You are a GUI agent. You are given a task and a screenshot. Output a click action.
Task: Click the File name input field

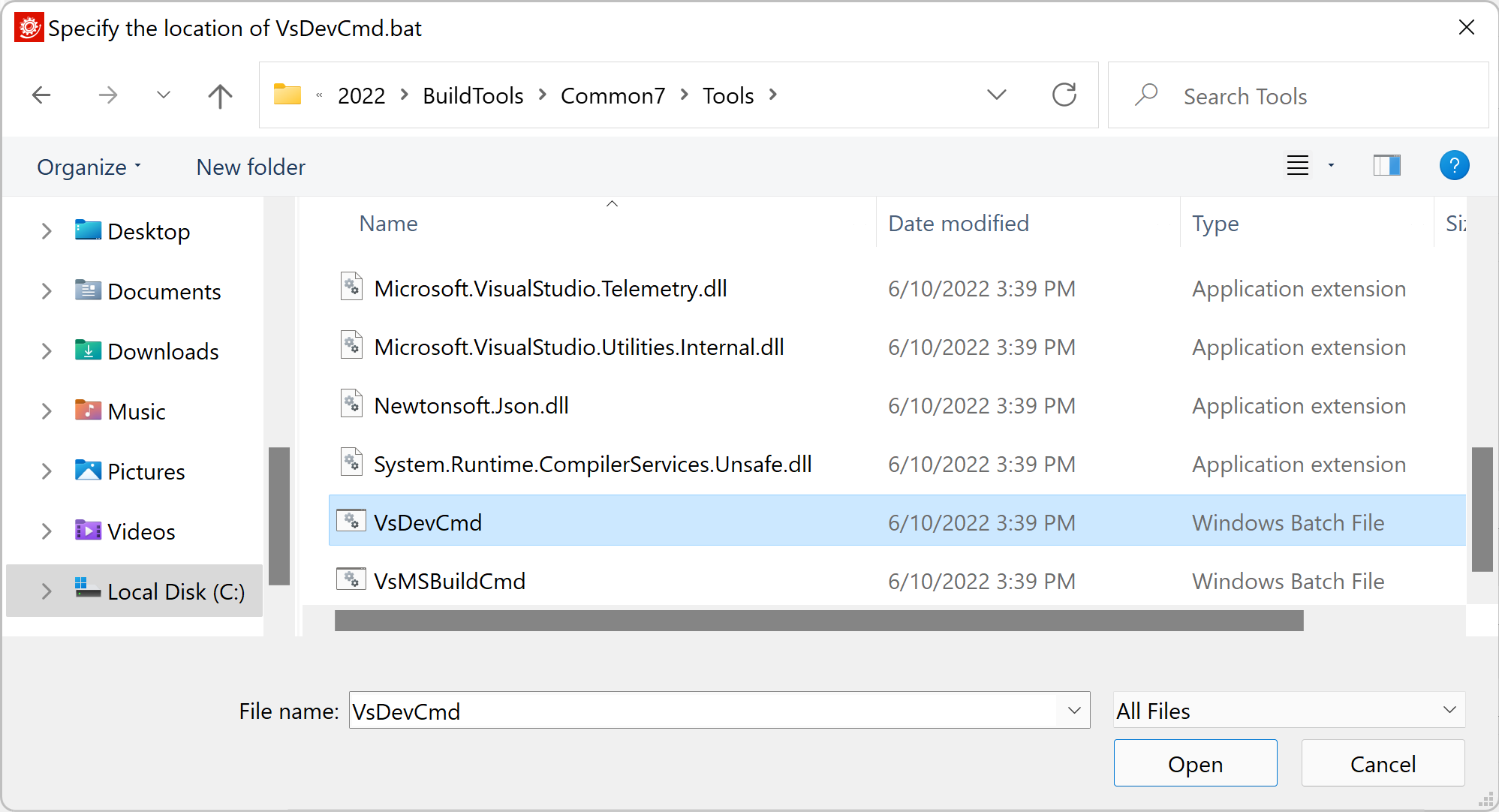(x=702, y=711)
